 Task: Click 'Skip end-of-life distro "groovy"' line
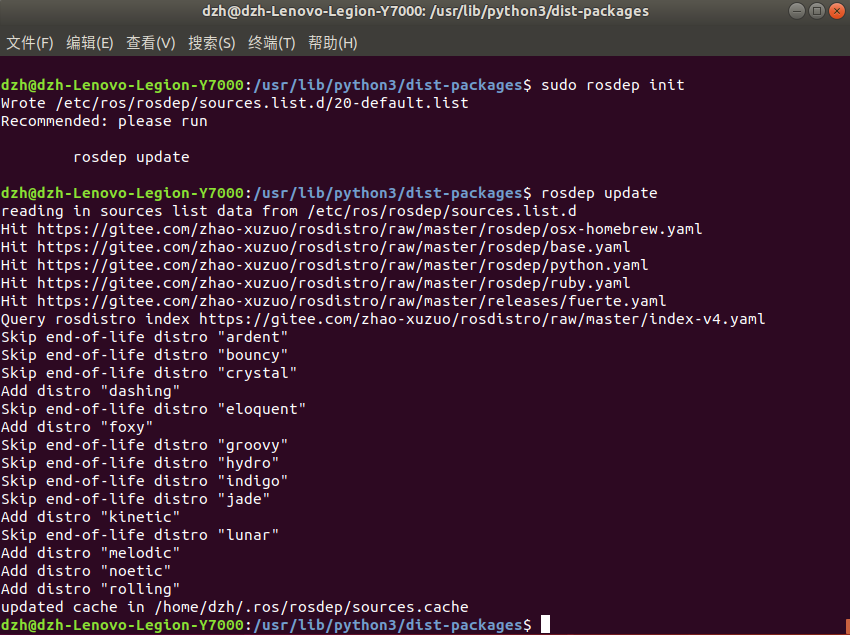[x=145, y=445]
